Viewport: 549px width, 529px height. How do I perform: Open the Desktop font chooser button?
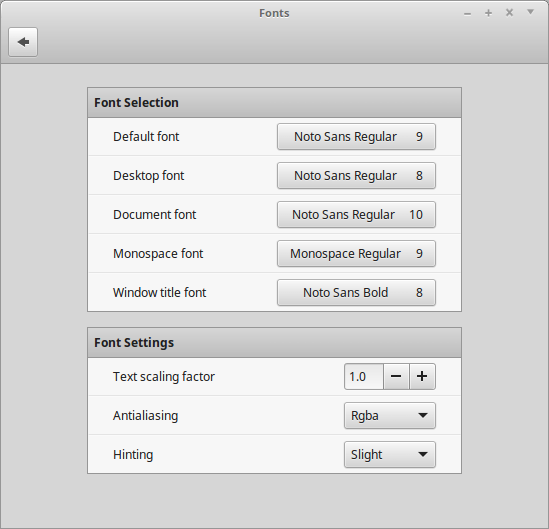click(x=356, y=175)
